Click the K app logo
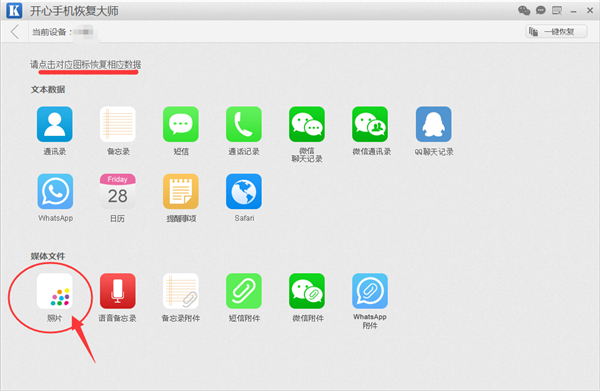Screen dimensions: 600x391 click(14, 11)
